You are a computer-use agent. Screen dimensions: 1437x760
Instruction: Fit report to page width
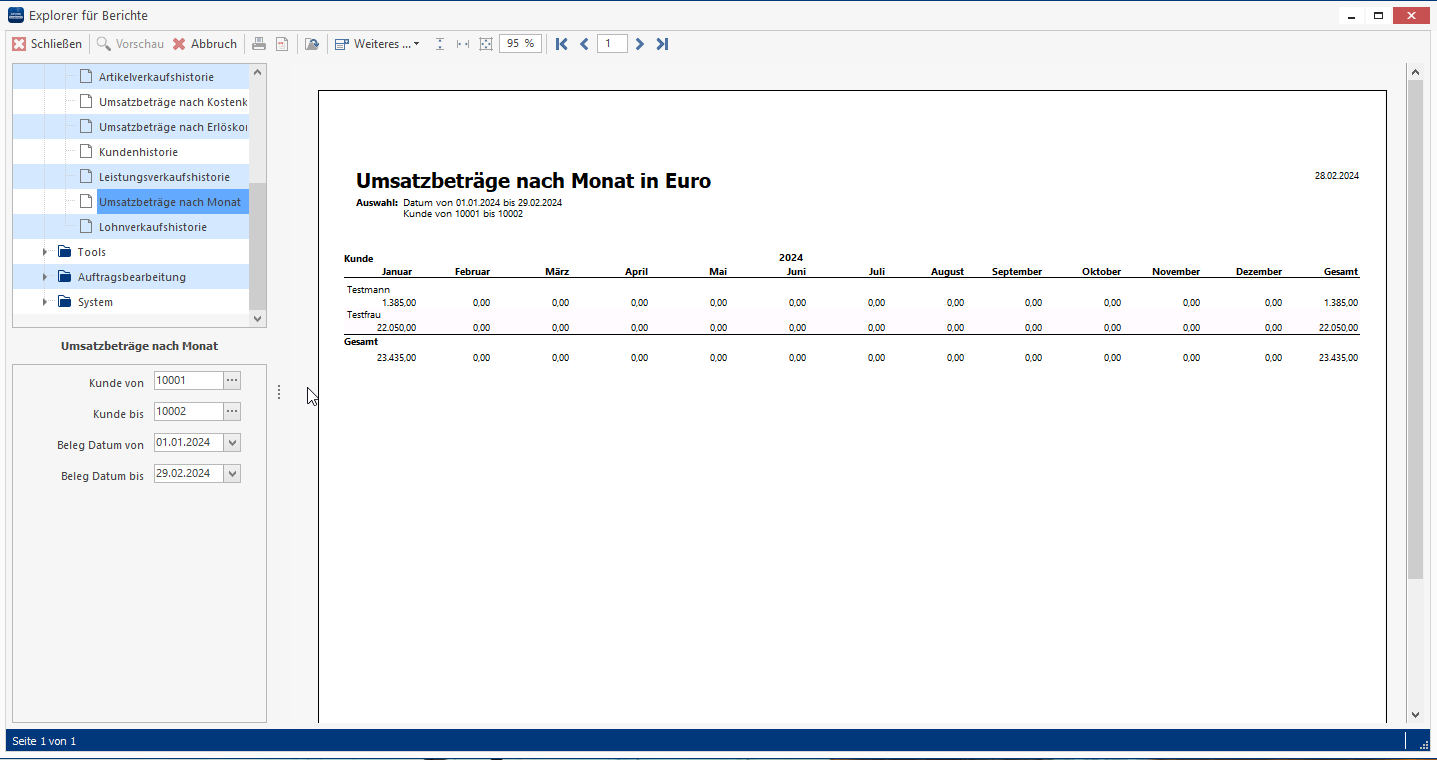(x=463, y=44)
